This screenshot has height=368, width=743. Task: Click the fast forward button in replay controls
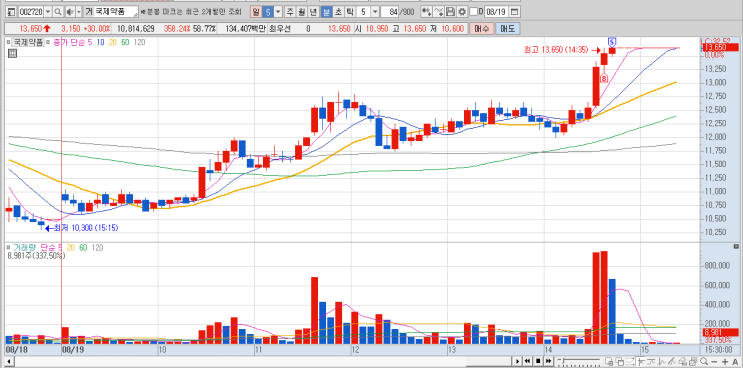tap(548, 361)
